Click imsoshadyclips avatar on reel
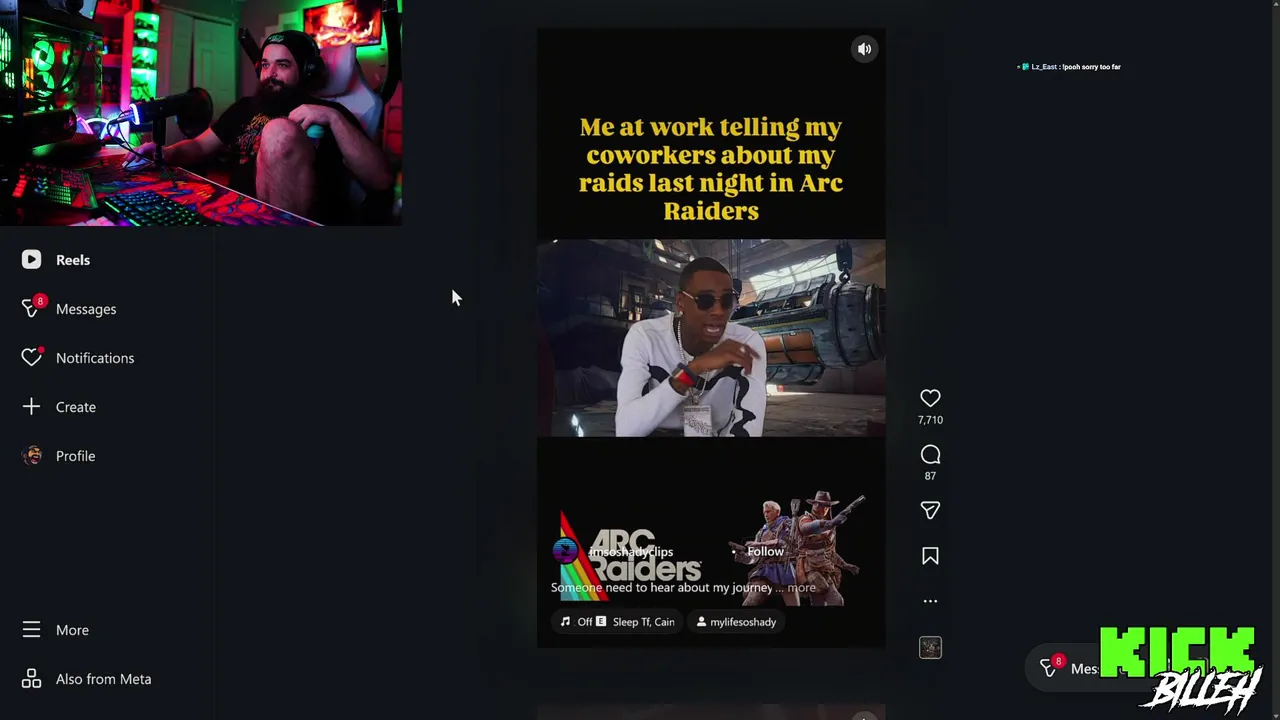This screenshot has width=1280, height=720. point(566,551)
